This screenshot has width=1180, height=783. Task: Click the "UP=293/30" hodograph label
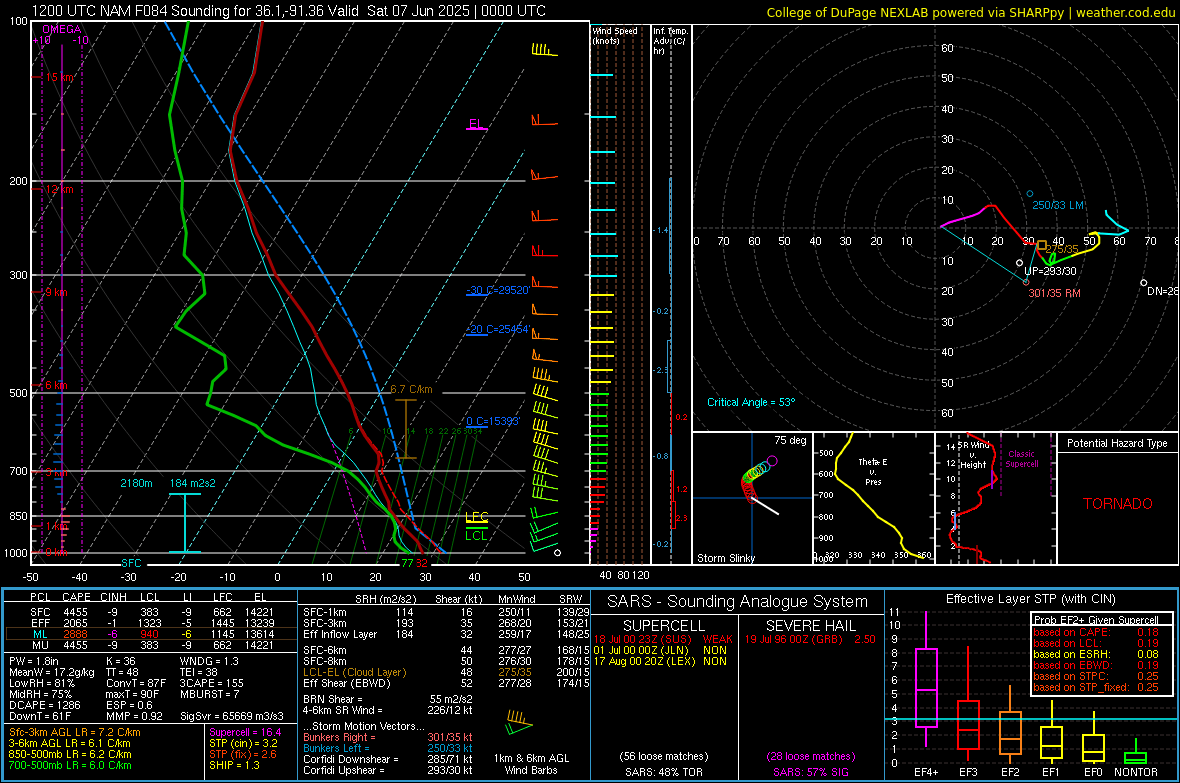[x=1050, y=271]
